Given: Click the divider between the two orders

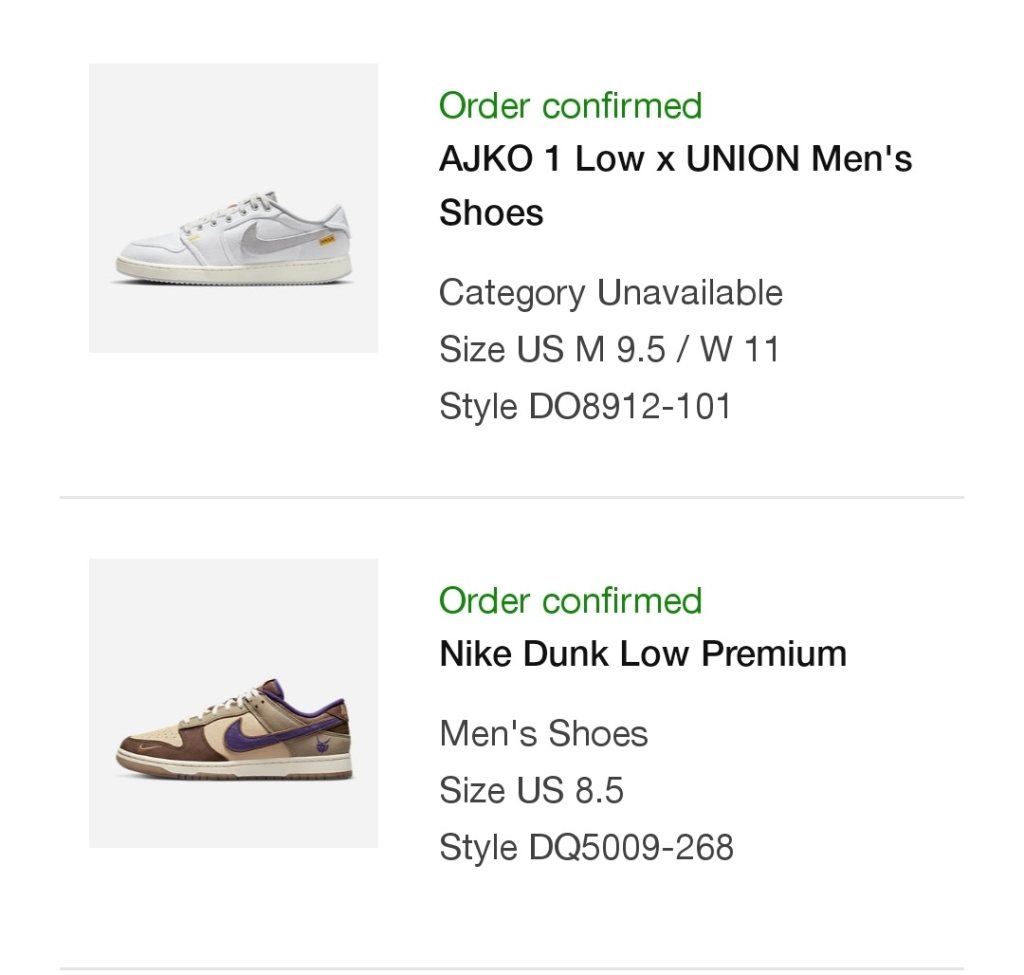Looking at the screenshot, I should pyautogui.click(x=512, y=497).
